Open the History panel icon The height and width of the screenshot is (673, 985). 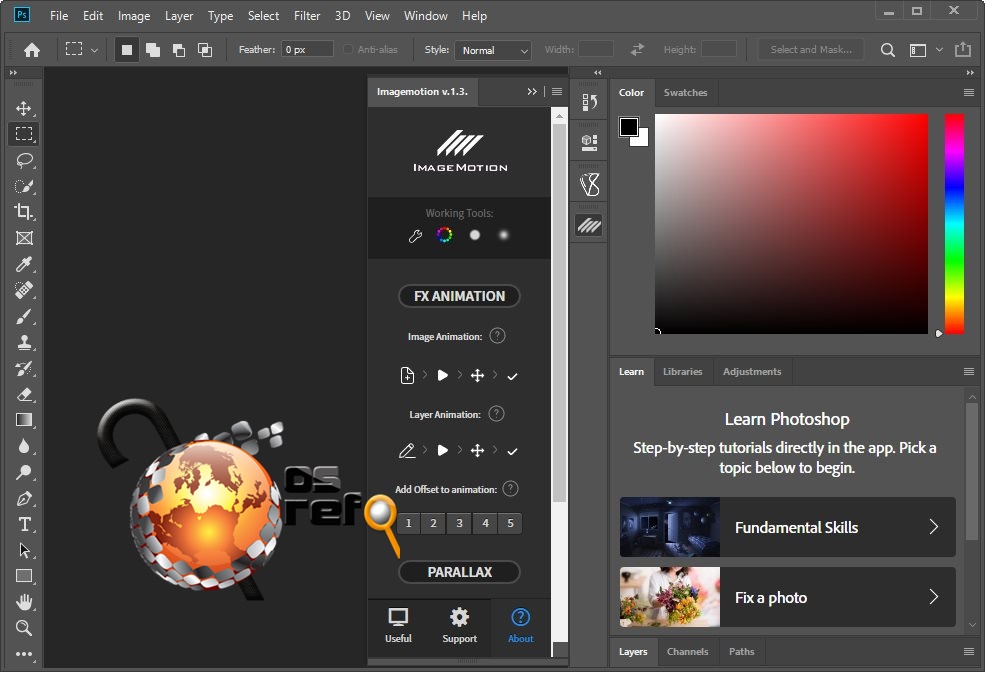coord(589,102)
